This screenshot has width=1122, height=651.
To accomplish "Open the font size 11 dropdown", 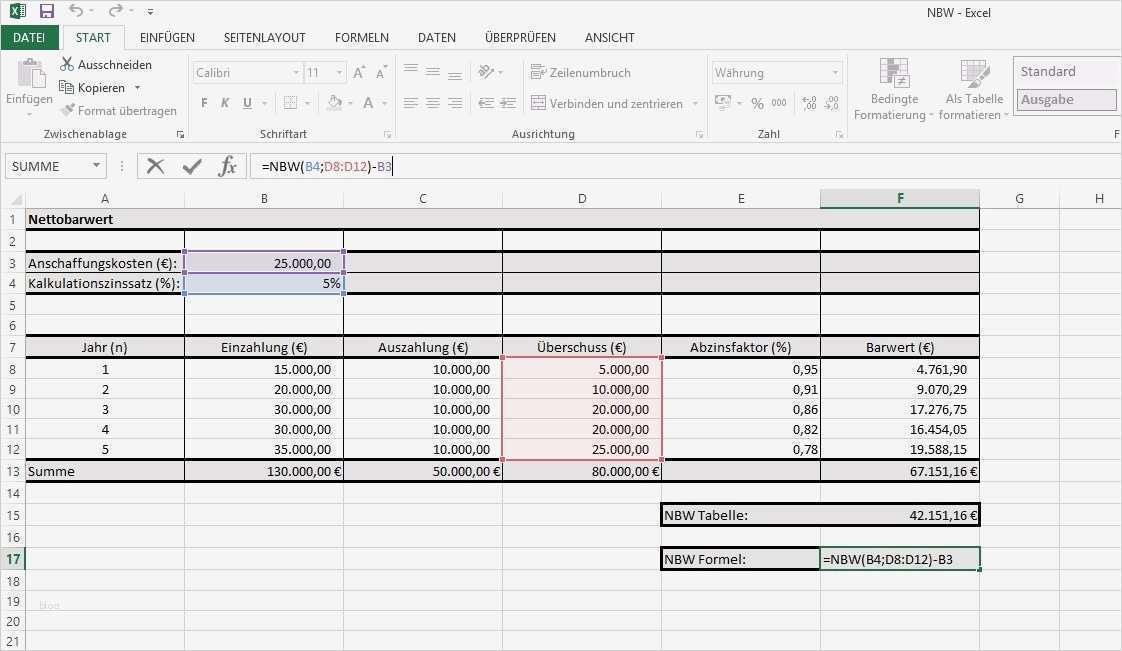I will [x=339, y=72].
